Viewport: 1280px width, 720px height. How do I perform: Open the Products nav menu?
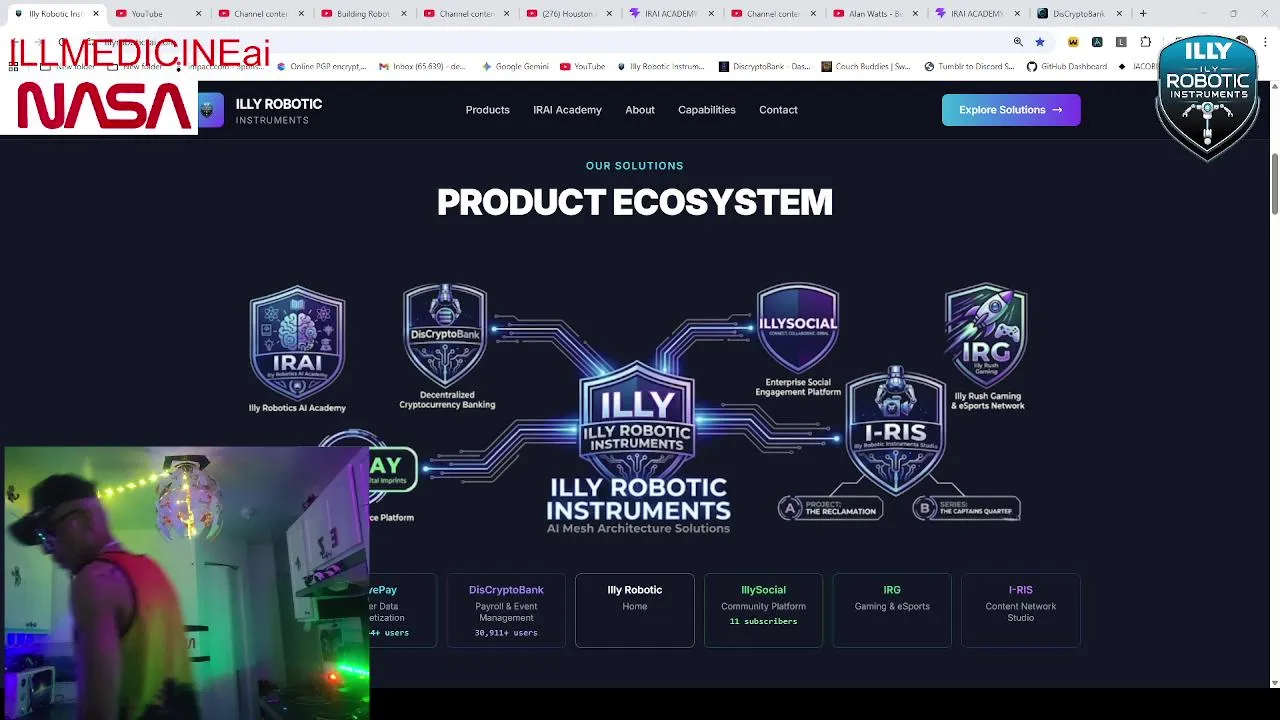[487, 110]
